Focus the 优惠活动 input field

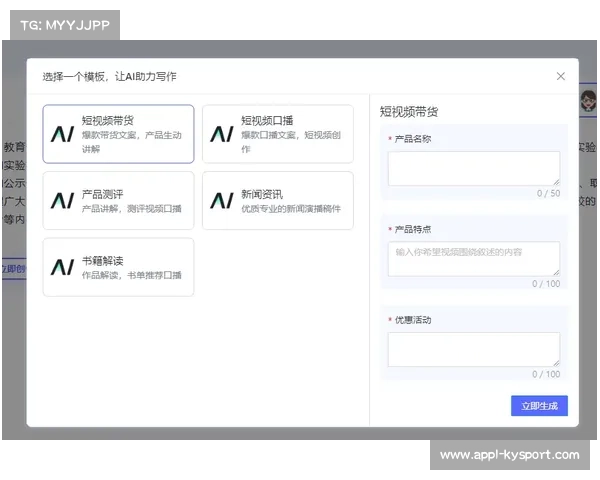pos(474,349)
